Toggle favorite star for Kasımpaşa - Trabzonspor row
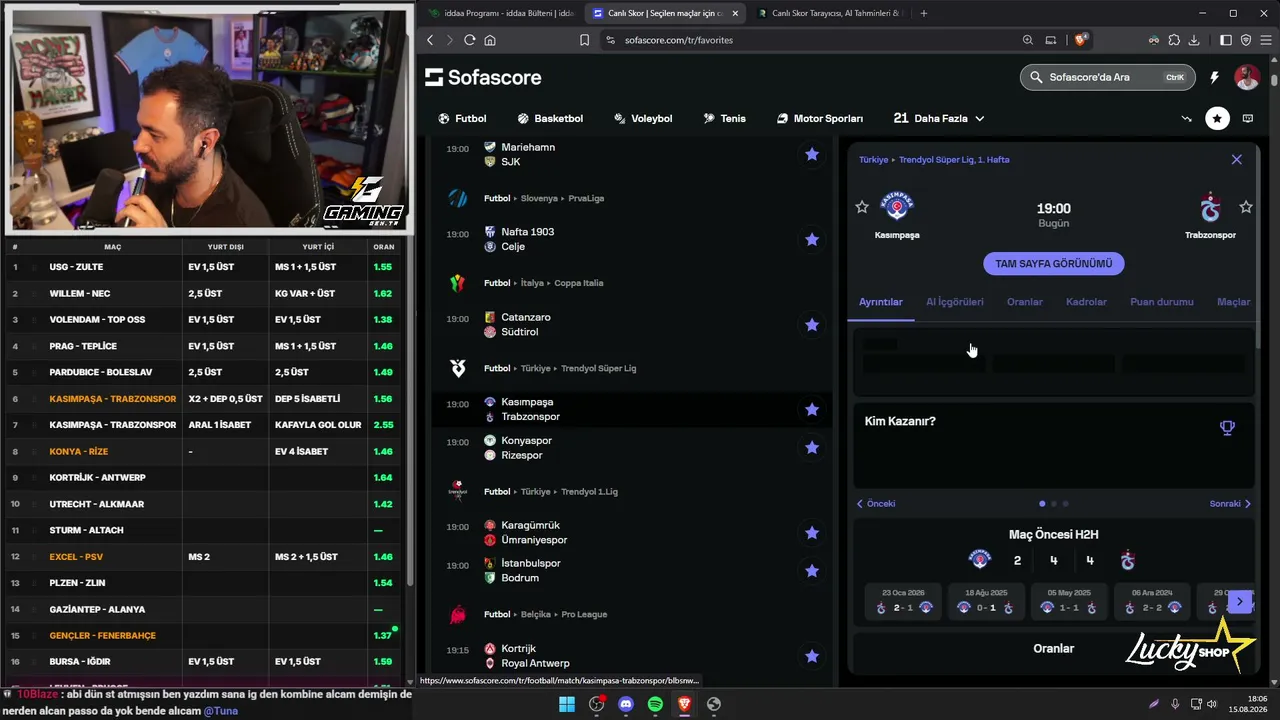 (812, 409)
